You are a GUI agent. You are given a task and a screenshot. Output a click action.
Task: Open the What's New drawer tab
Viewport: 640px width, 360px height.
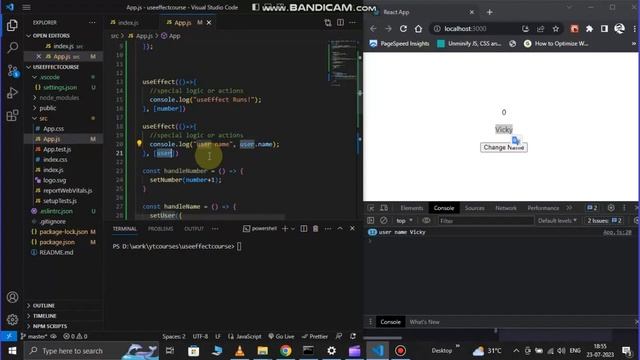click(424, 322)
